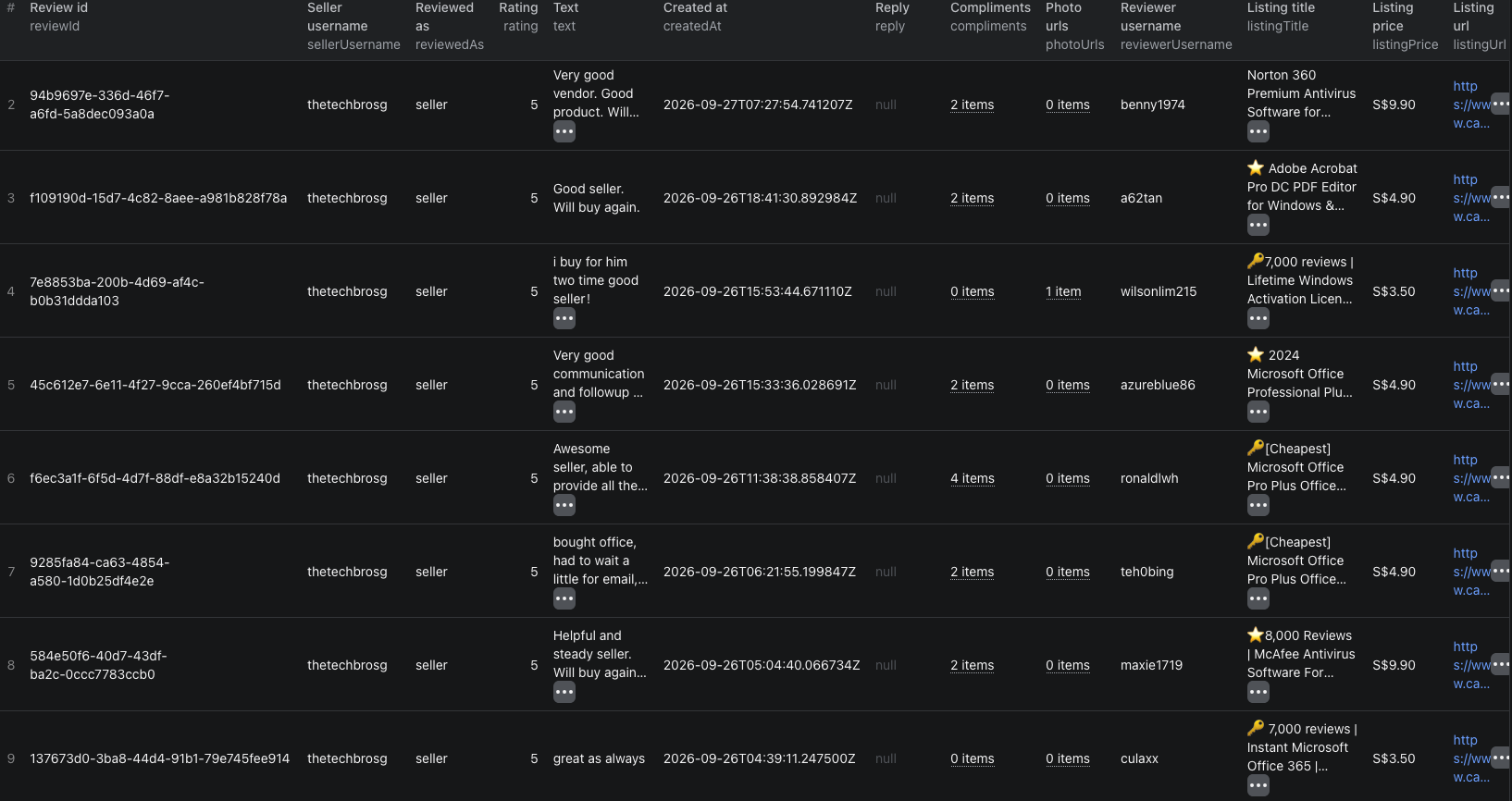1512x801 pixels.
Task: Open compliments '4 items' for ronaldlwh
Action: pos(972,479)
